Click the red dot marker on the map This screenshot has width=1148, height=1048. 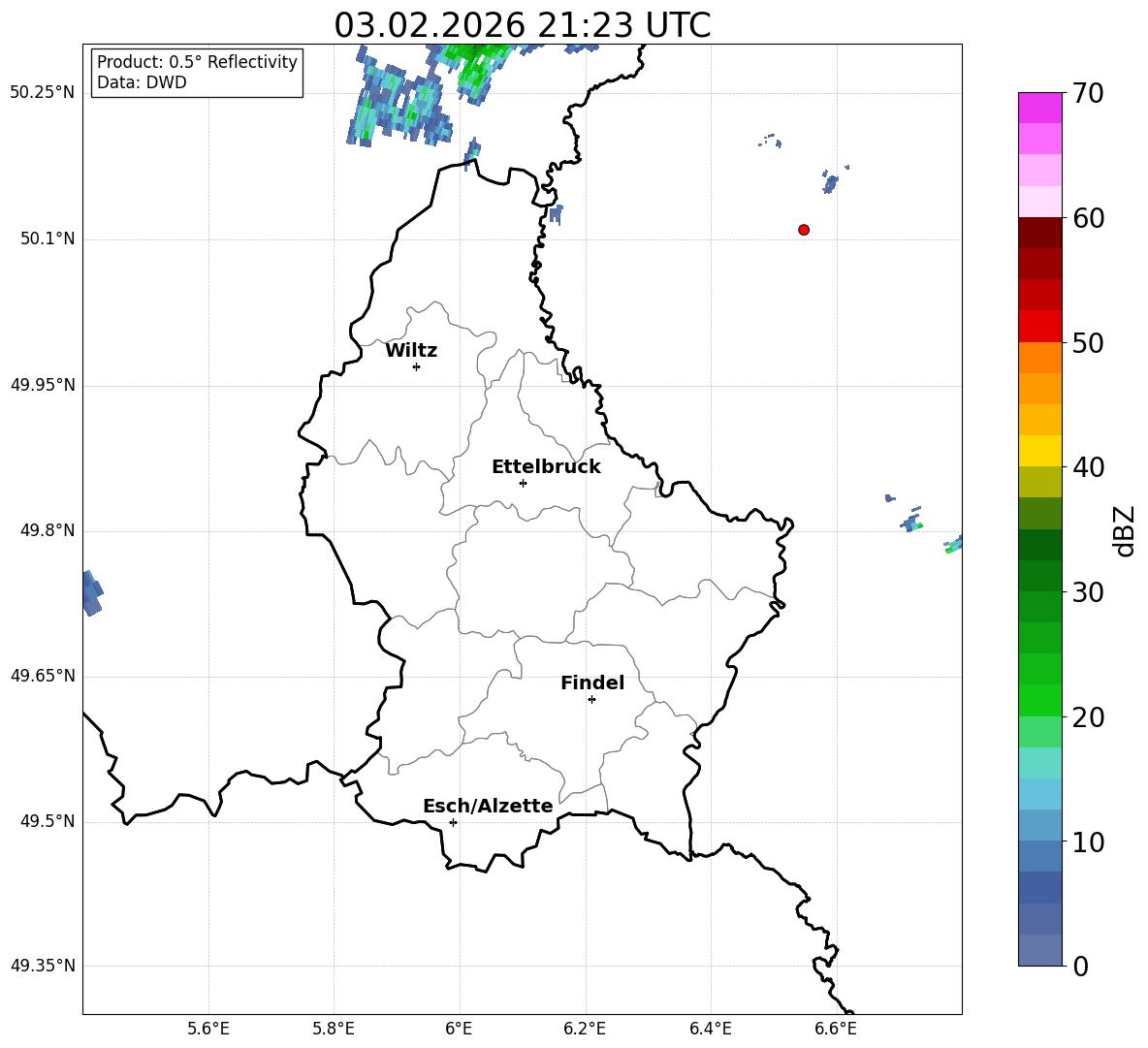click(804, 230)
